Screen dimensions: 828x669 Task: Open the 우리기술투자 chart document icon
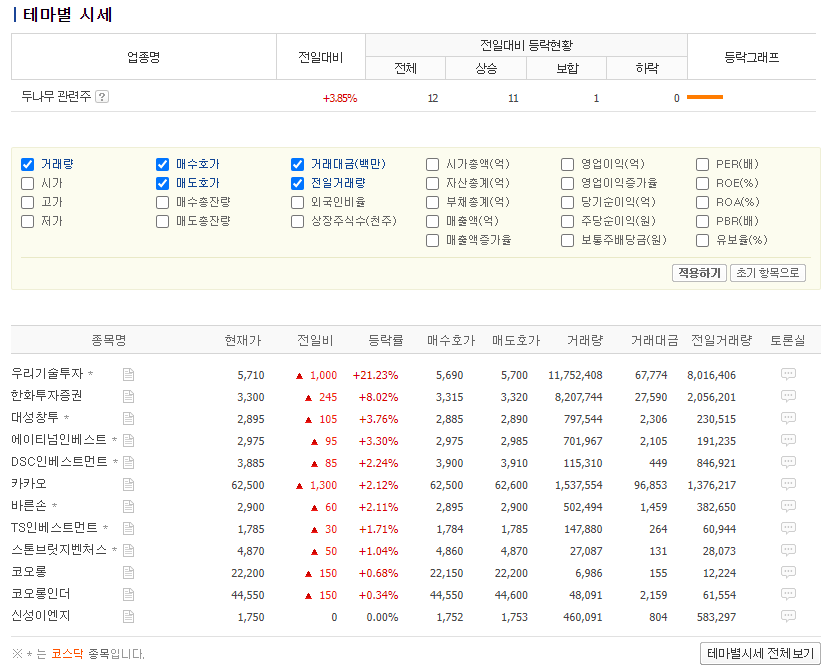click(x=128, y=374)
